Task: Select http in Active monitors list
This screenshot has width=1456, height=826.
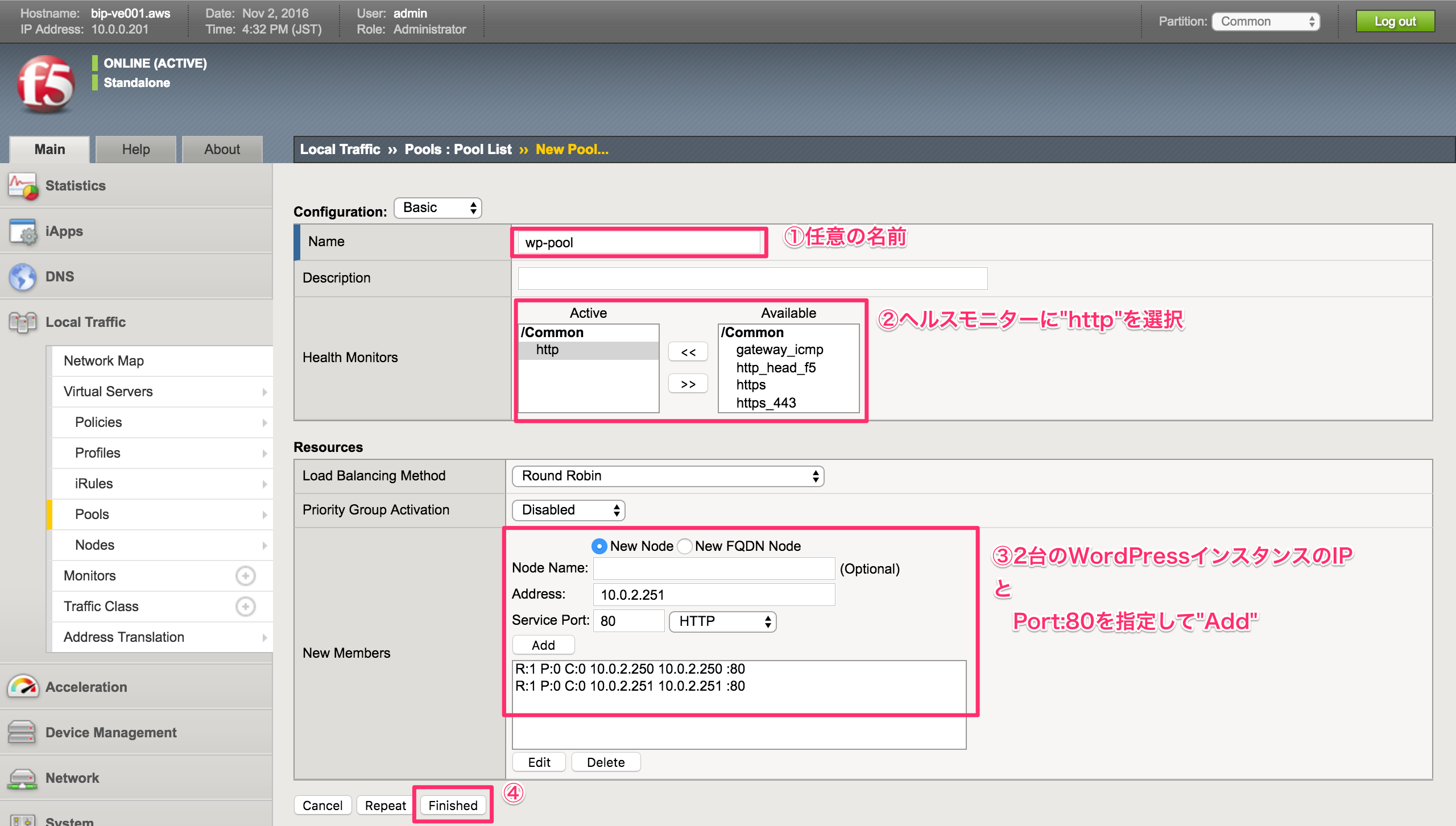Action: tap(589, 350)
